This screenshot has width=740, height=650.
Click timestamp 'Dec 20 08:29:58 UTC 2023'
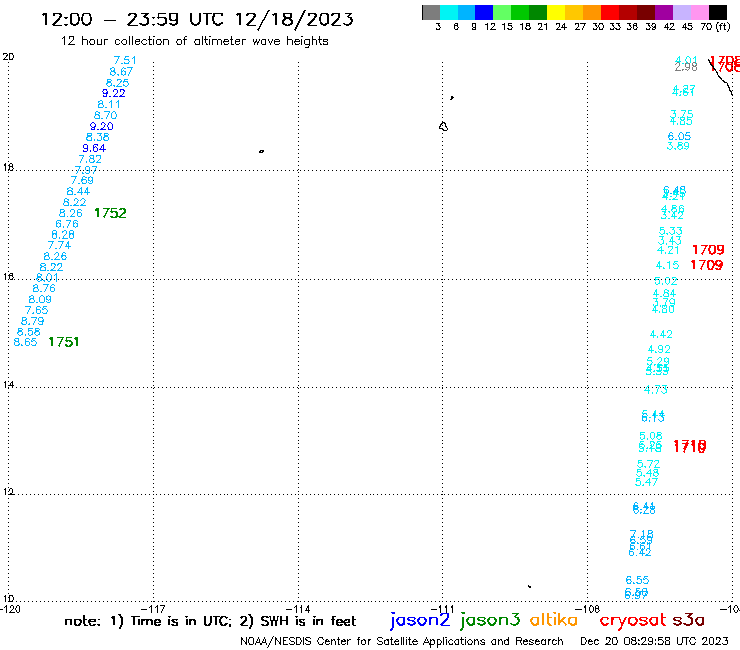[654, 641]
